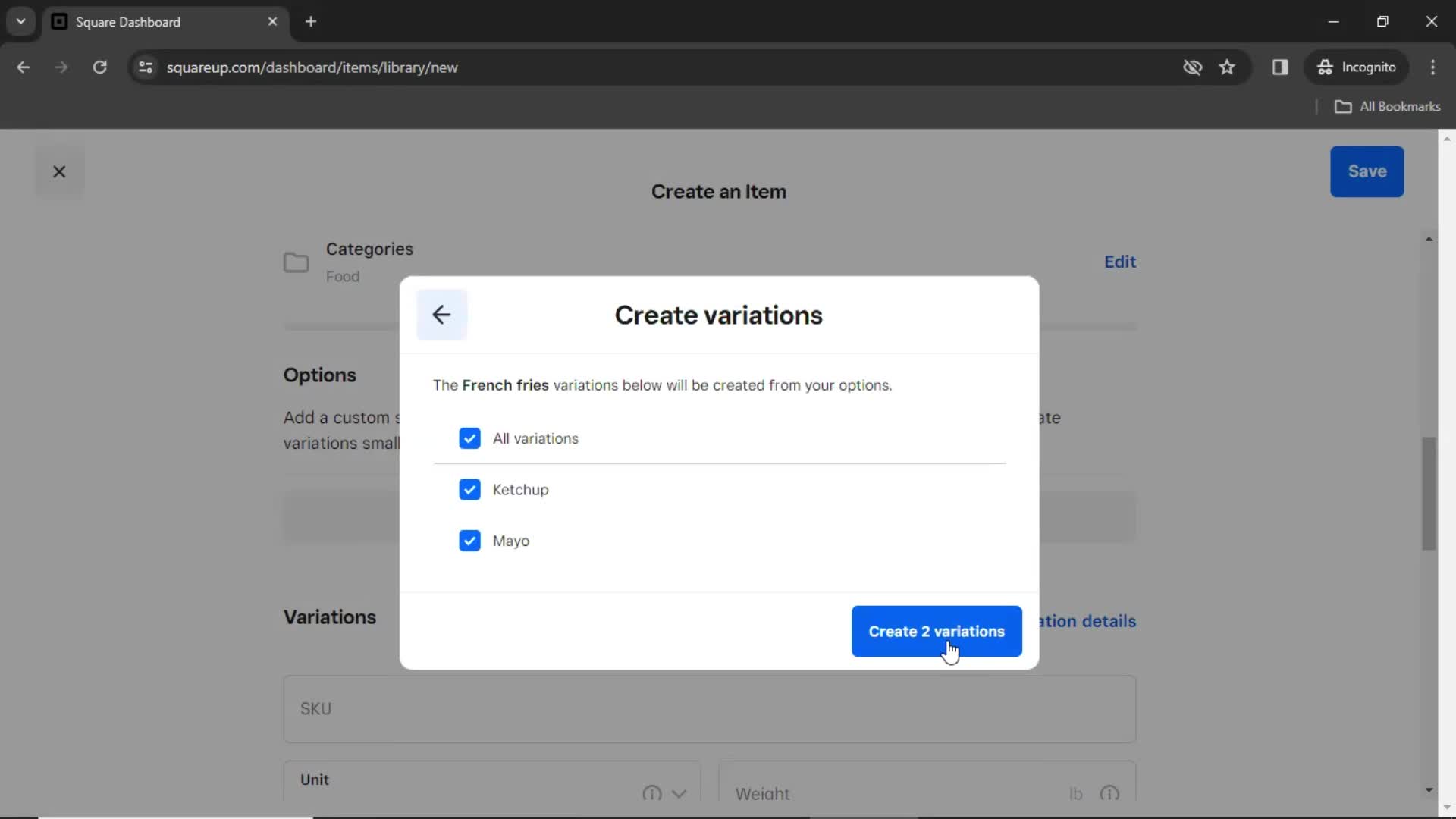Open the Chrome three-dot menu
The width and height of the screenshot is (1456, 819).
coord(1432,67)
